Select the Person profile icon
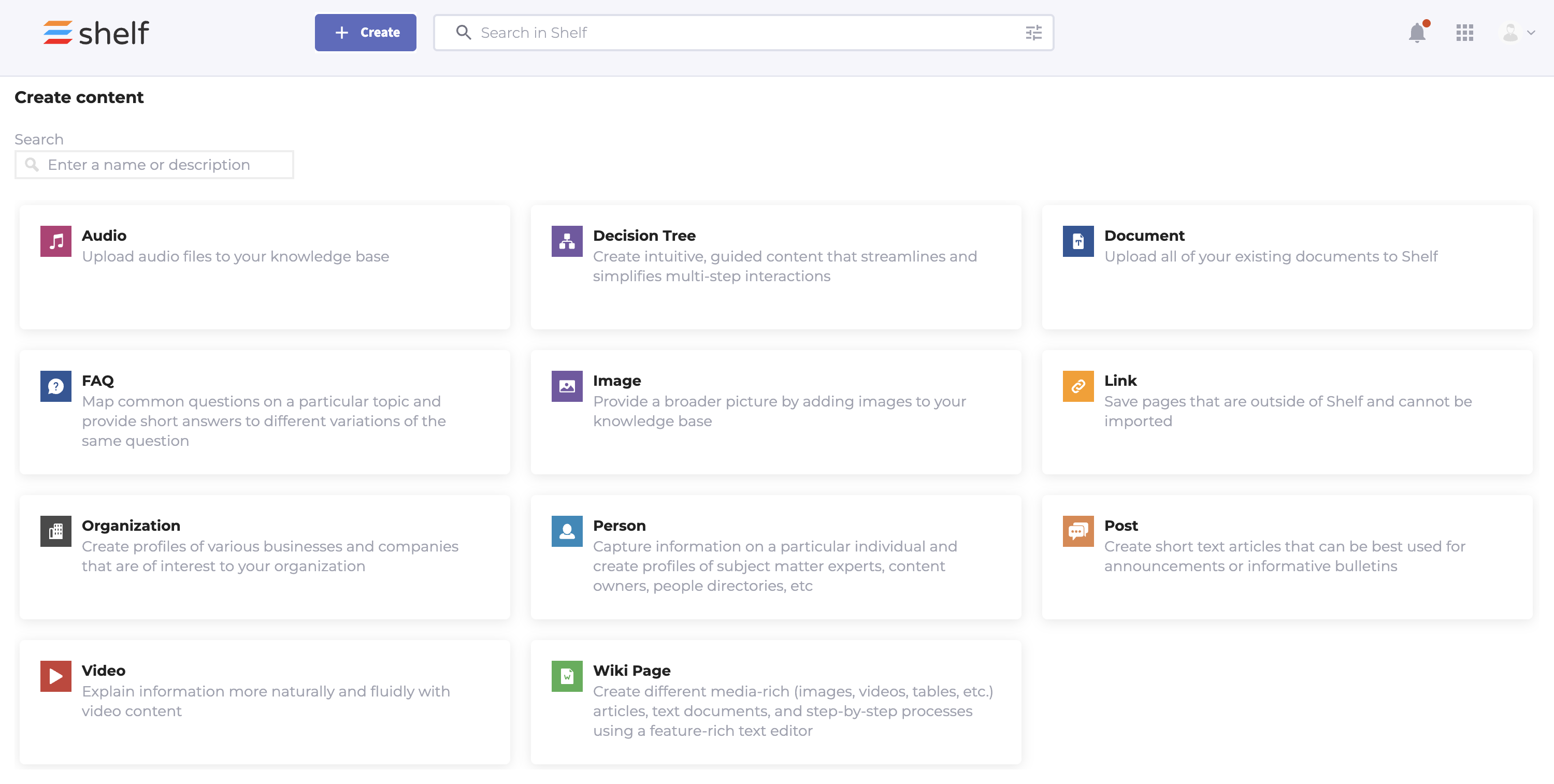Screen dimensions: 1554x784 point(567,531)
